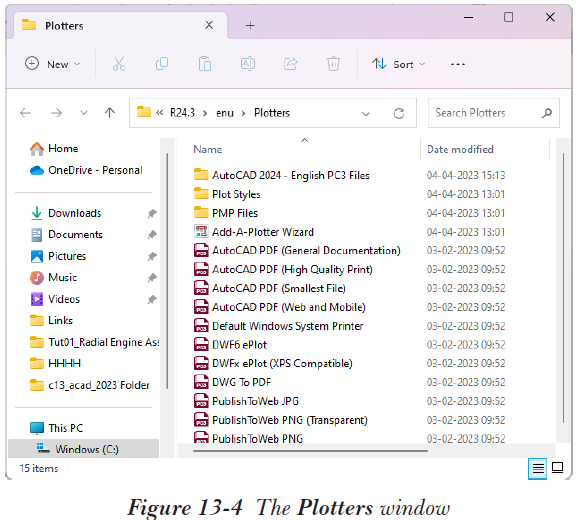Select AutoCAD PDF (General Documentation) file
The width and height of the screenshot is (578, 520).
click(297, 251)
